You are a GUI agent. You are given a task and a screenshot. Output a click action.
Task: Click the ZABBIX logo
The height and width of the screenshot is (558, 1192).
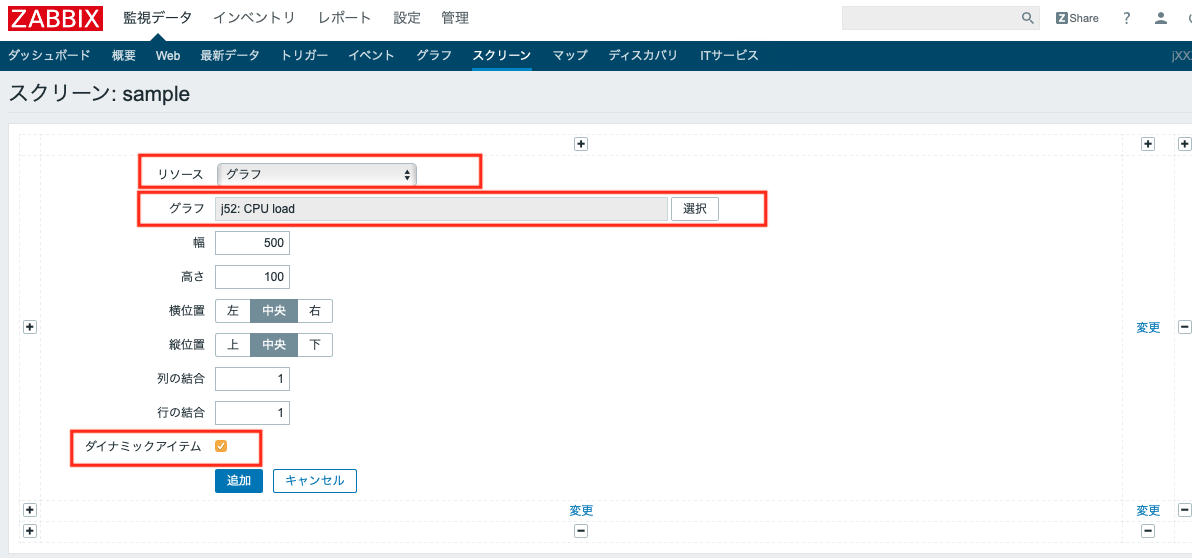[55, 18]
